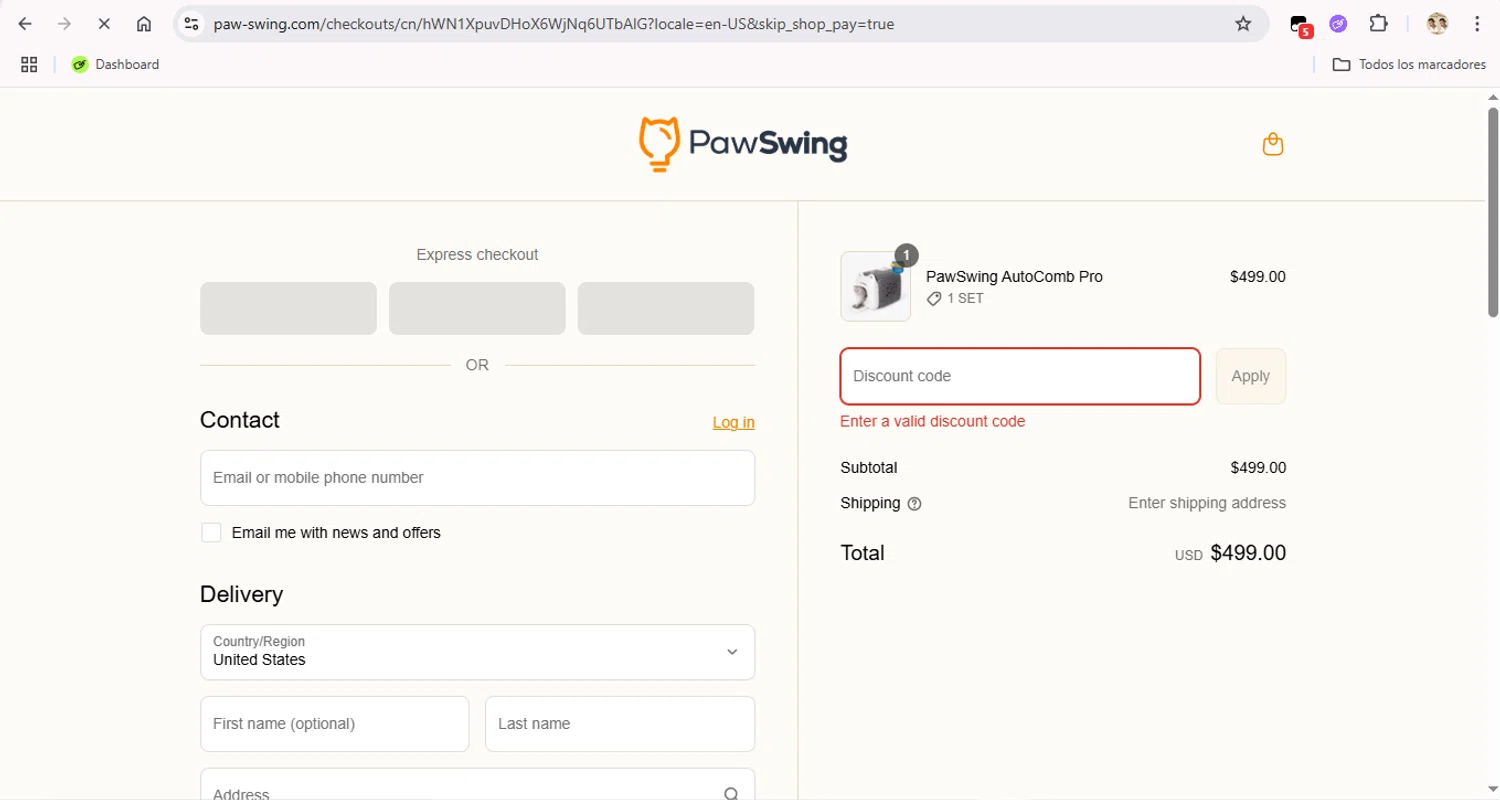Click the browser address bar URL
The height and width of the screenshot is (800, 1500).
click(554, 24)
